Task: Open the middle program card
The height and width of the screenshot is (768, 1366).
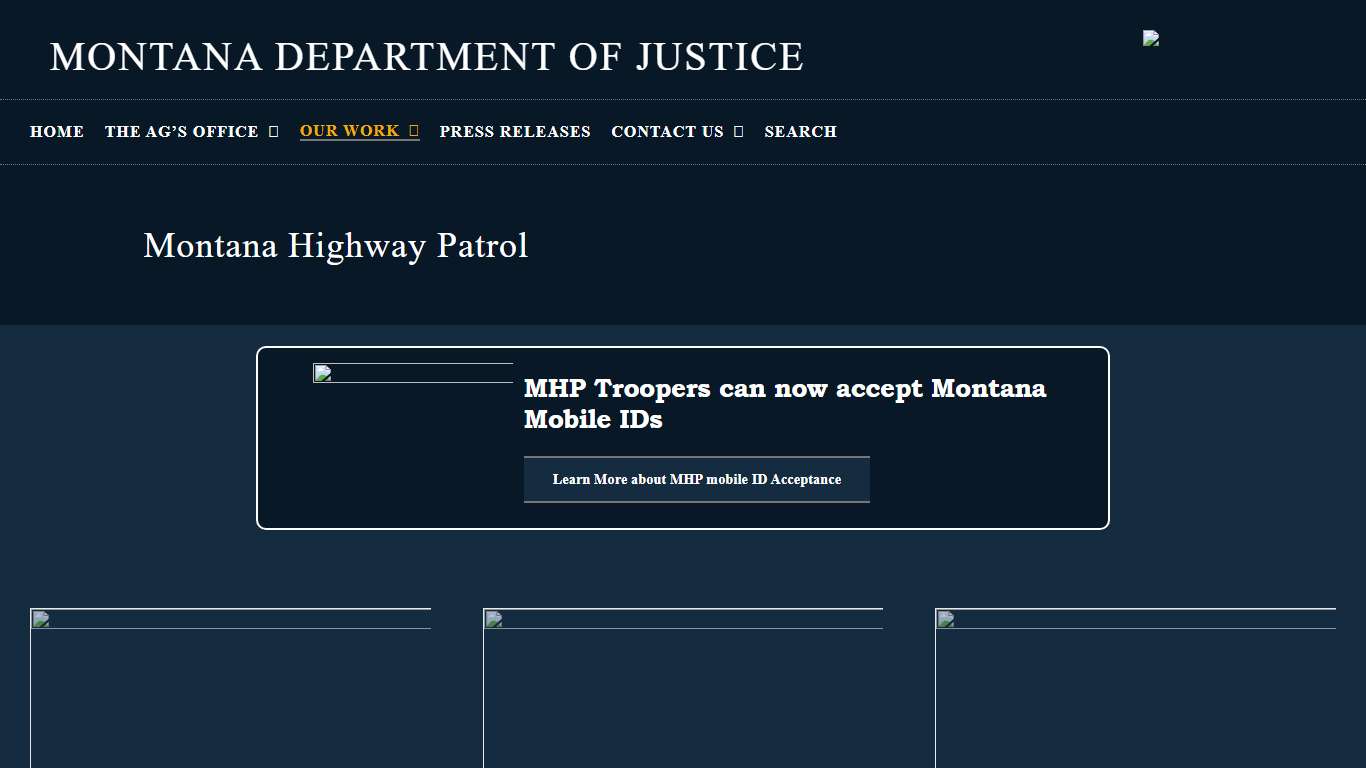Action: point(683,688)
